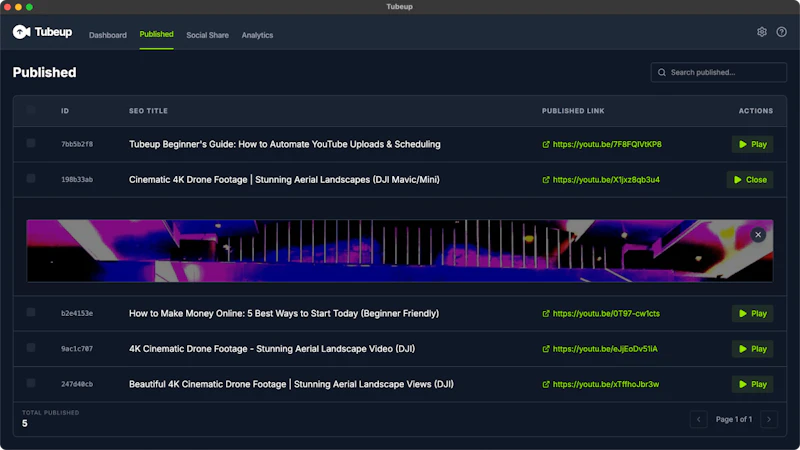Play the How to Make Money Online video
The height and width of the screenshot is (450, 800).
(753, 313)
